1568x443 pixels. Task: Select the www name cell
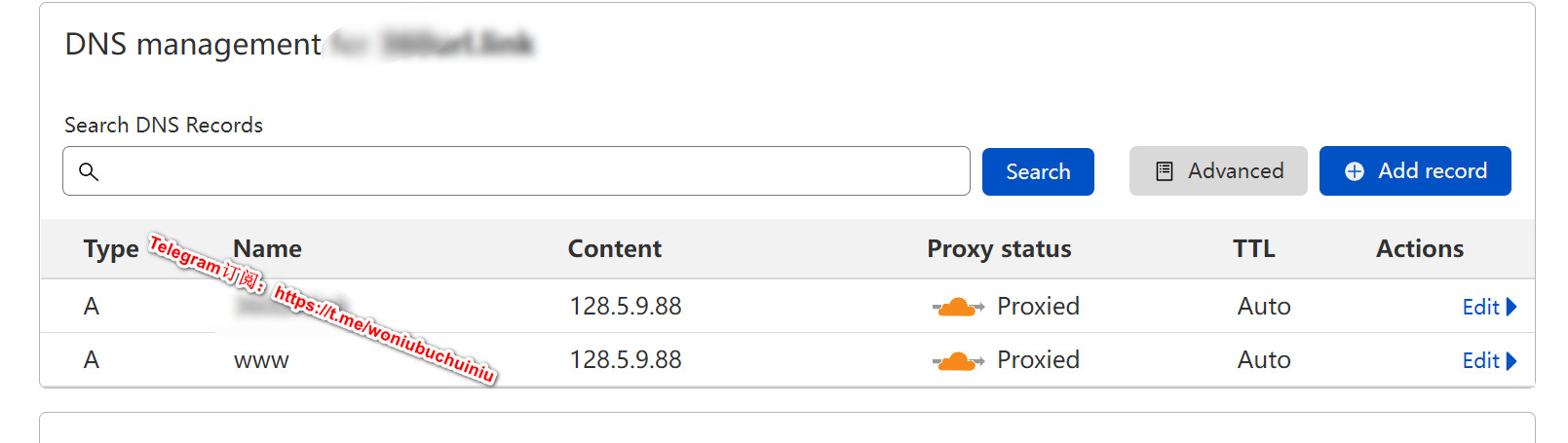click(261, 360)
